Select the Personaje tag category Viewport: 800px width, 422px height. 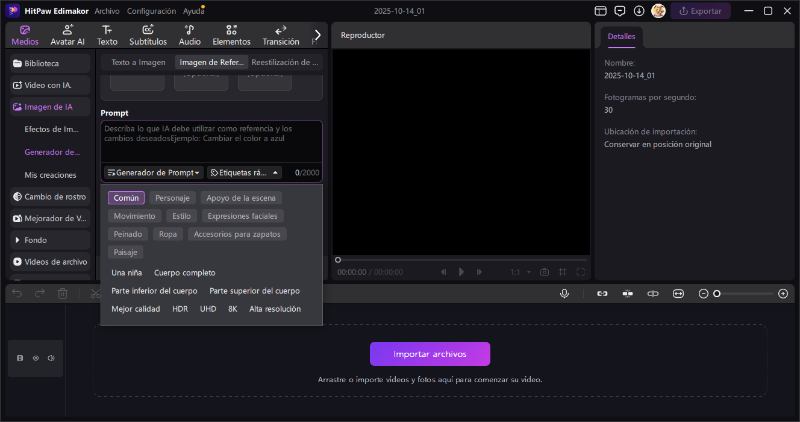click(171, 198)
